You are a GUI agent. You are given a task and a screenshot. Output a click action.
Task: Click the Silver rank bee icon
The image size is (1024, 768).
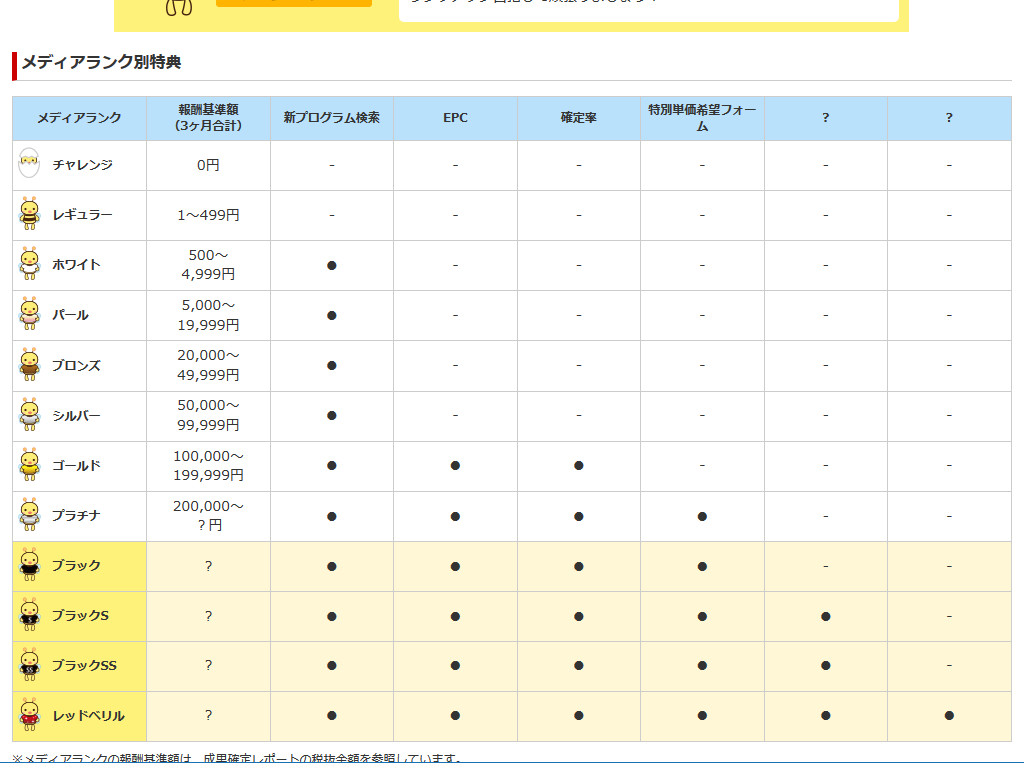(29, 415)
